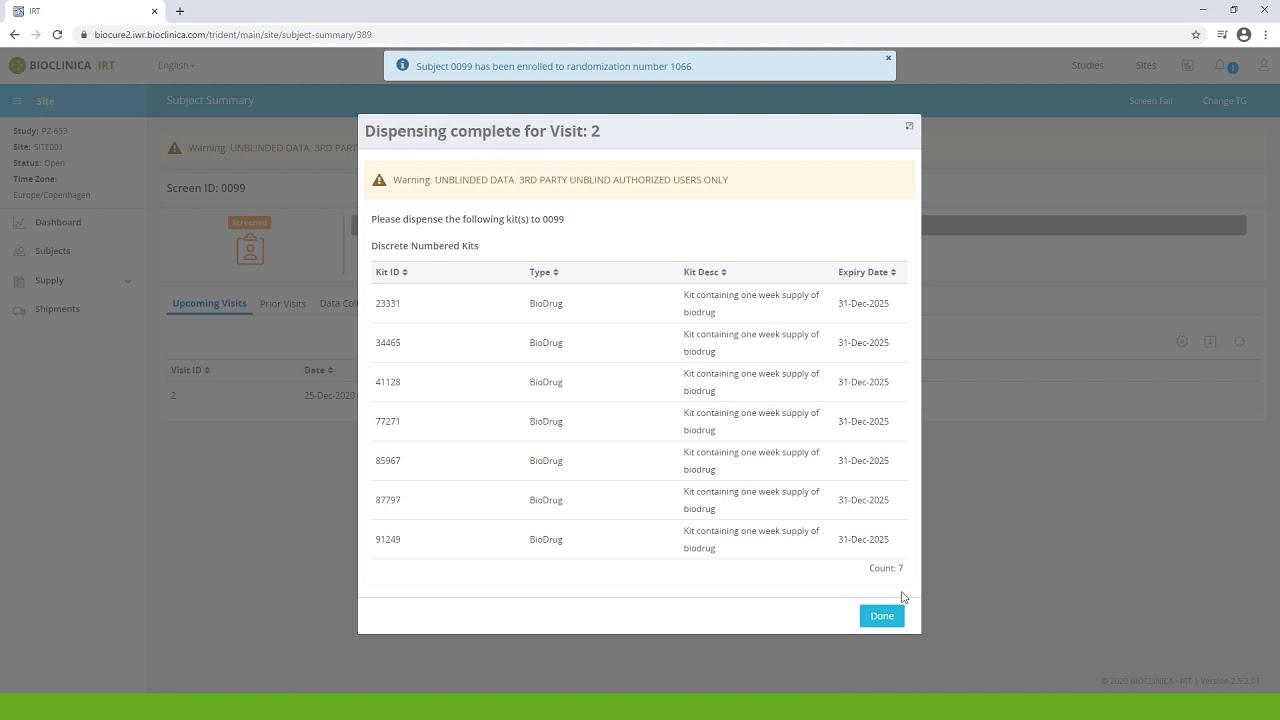Click the Dashboard chart icon in sidebar

(x=19, y=223)
